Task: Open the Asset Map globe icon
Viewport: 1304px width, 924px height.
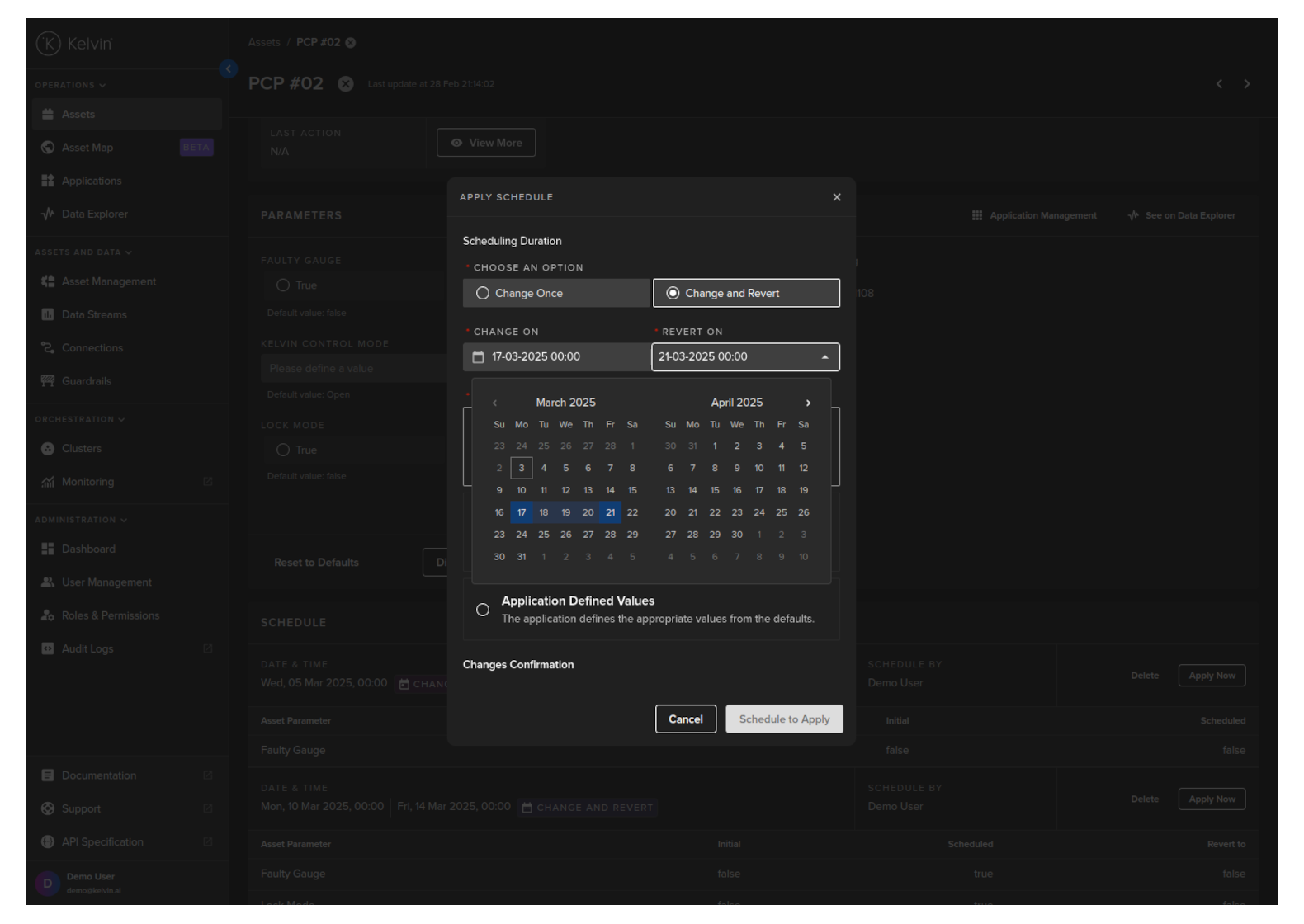Action: (48, 148)
